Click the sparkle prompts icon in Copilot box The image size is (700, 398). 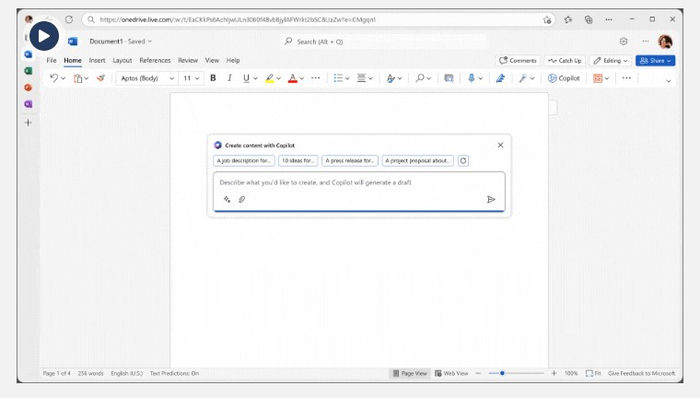tap(227, 199)
